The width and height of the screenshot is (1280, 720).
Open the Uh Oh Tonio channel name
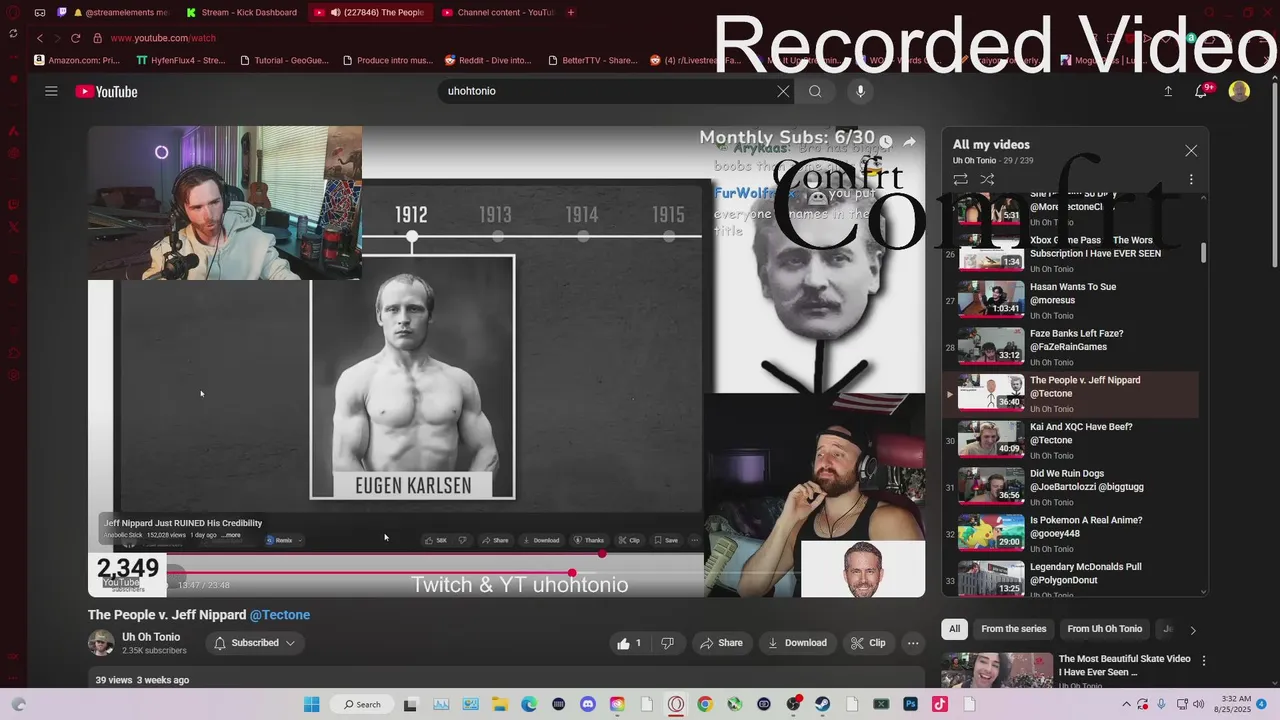[151, 637]
